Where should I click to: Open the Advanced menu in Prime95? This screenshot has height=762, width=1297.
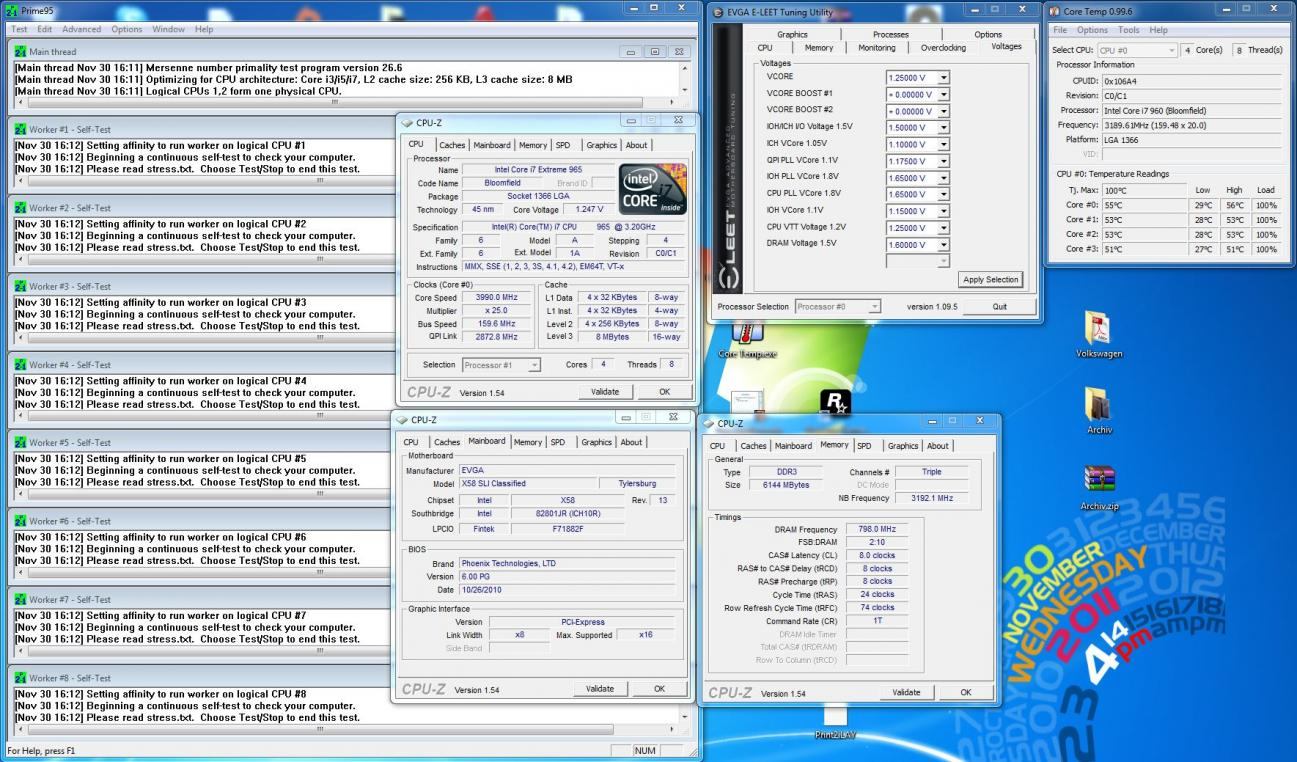[x=82, y=29]
